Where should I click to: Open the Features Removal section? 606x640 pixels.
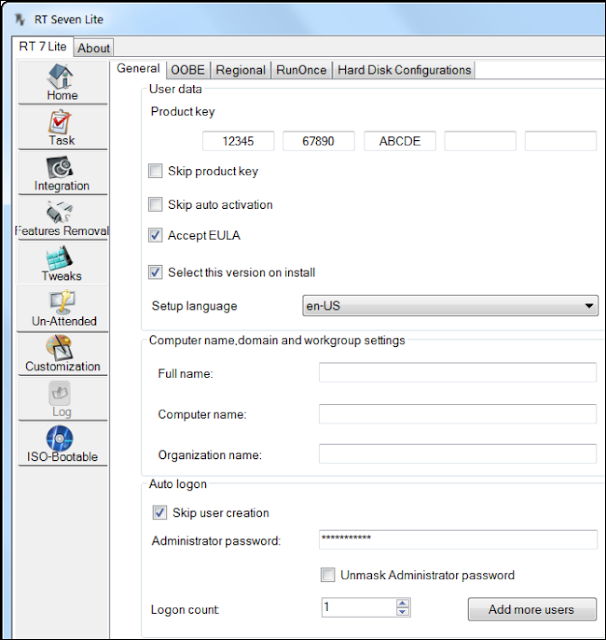pos(62,219)
